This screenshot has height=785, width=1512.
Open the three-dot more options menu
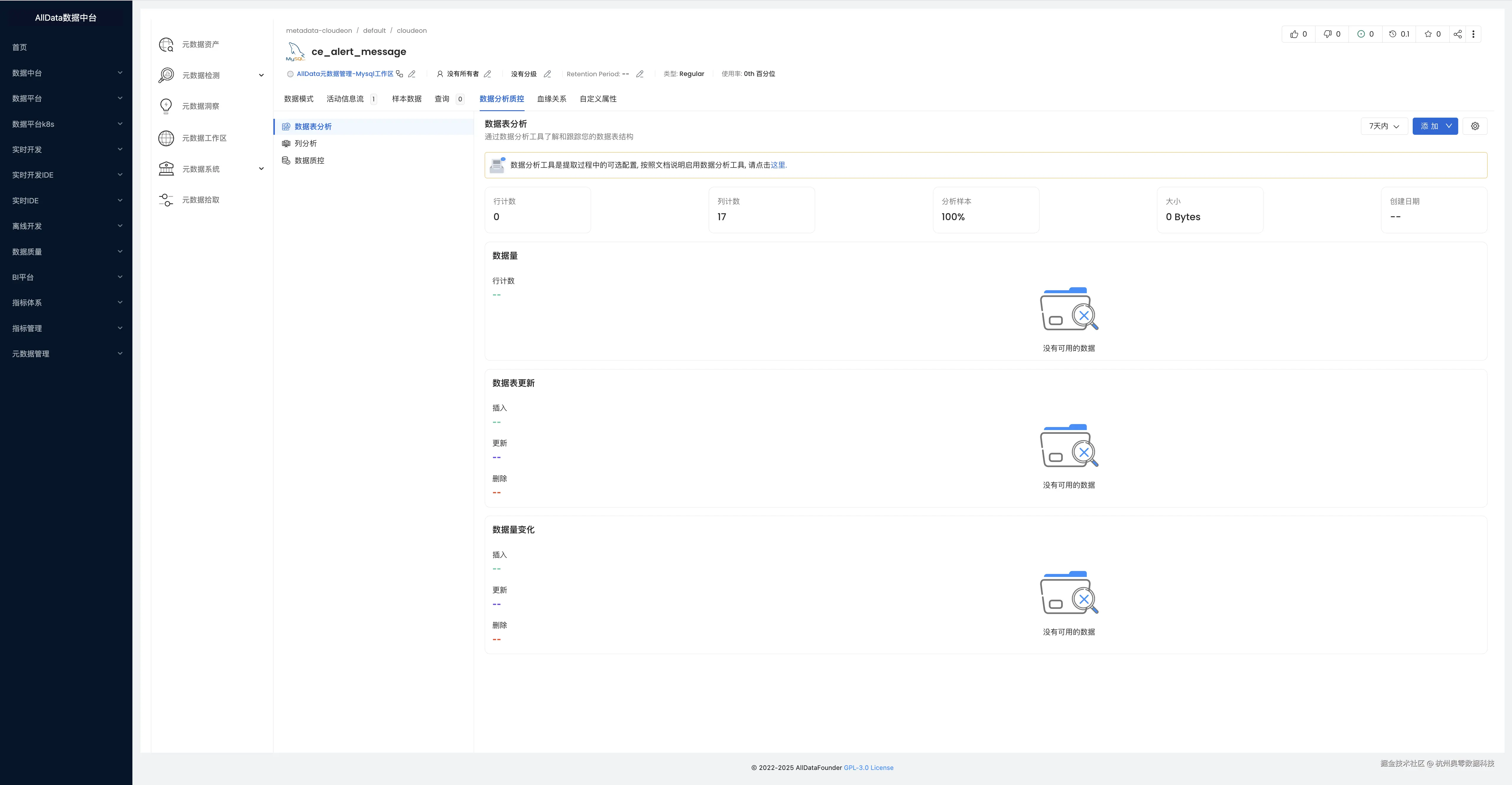pyautogui.click(x=1473, y=34)
